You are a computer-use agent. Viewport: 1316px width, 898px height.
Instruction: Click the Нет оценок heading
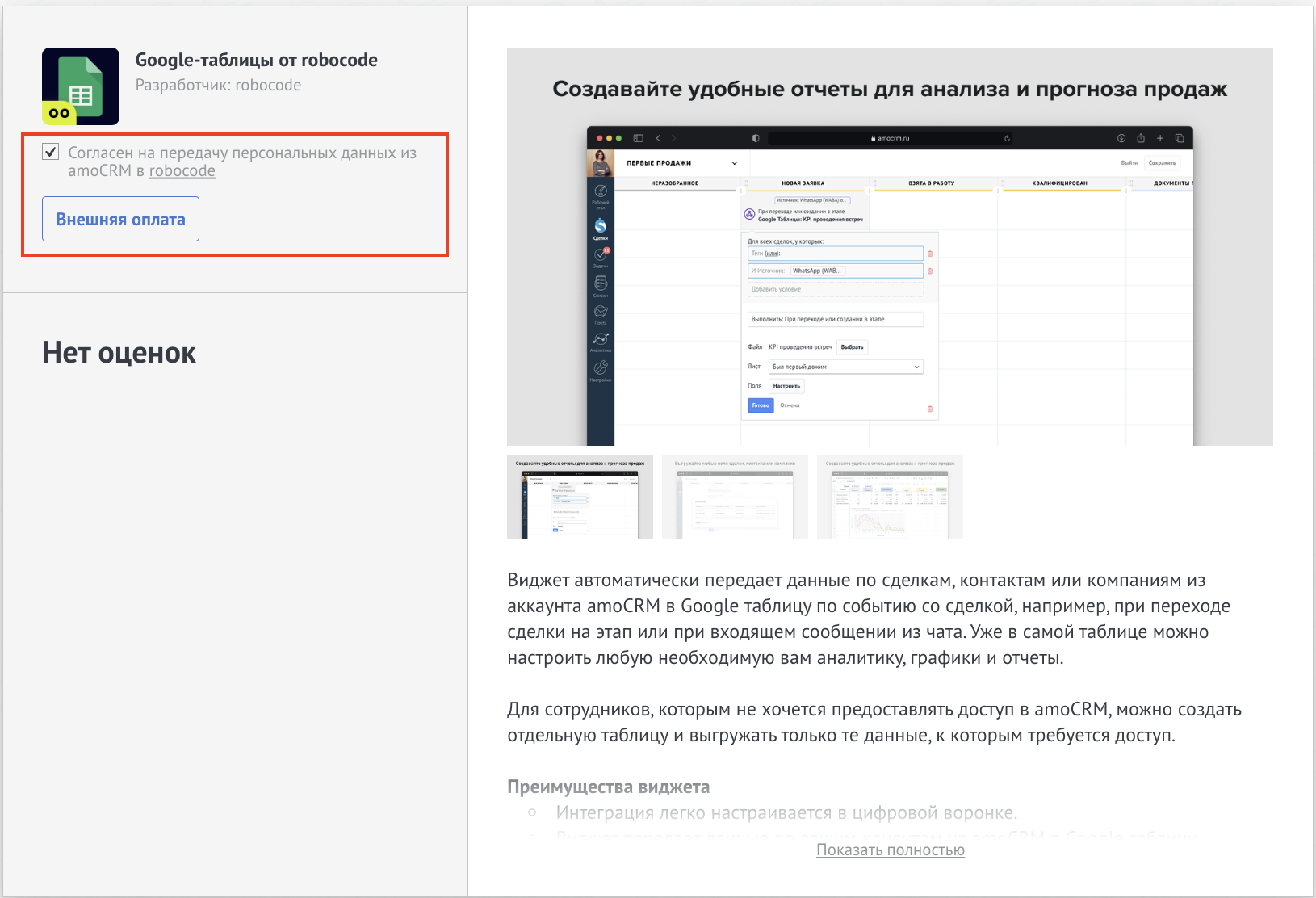click(x=119, y=353)
